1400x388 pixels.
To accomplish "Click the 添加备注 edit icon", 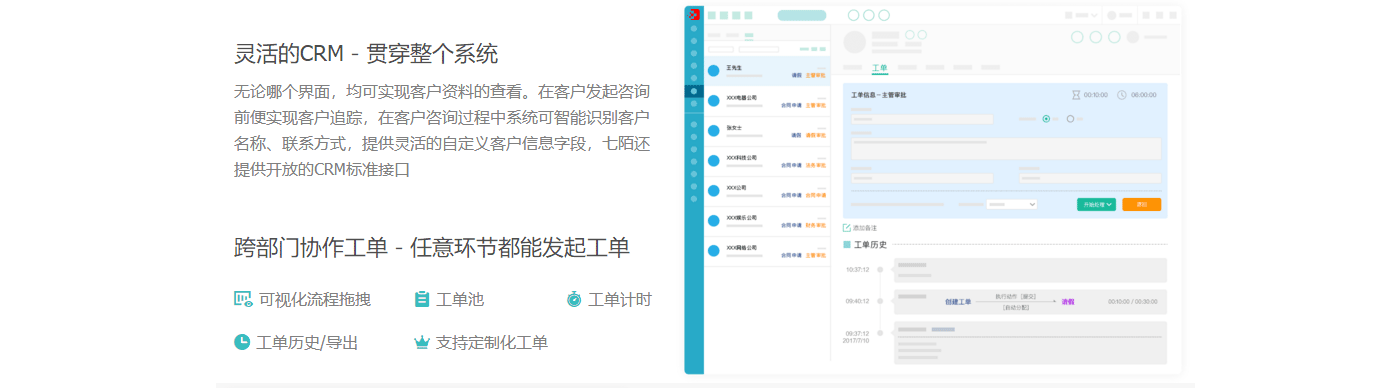I will pos(847,228).
